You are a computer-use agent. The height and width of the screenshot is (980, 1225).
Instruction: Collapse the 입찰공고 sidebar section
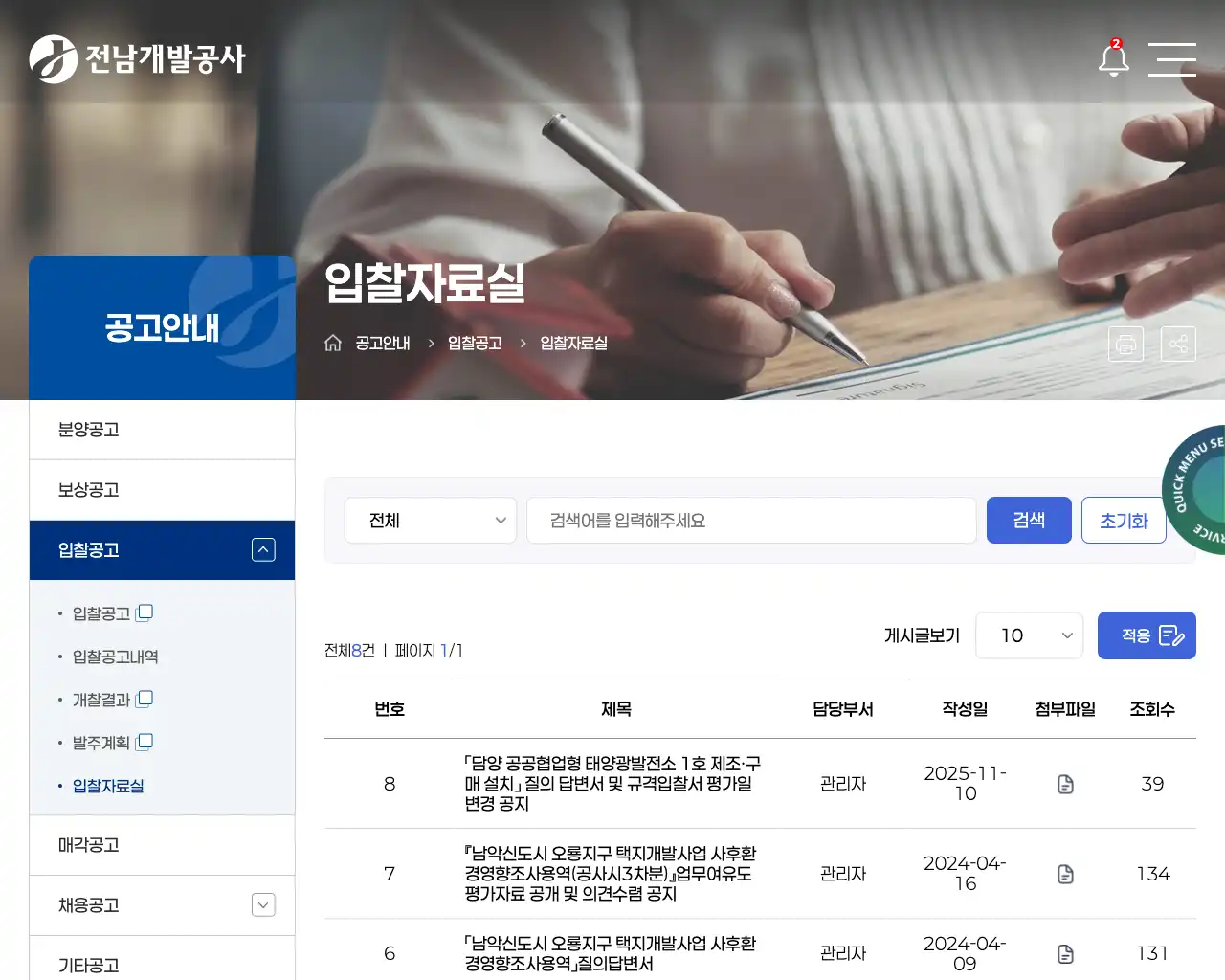tap(263, 549)
